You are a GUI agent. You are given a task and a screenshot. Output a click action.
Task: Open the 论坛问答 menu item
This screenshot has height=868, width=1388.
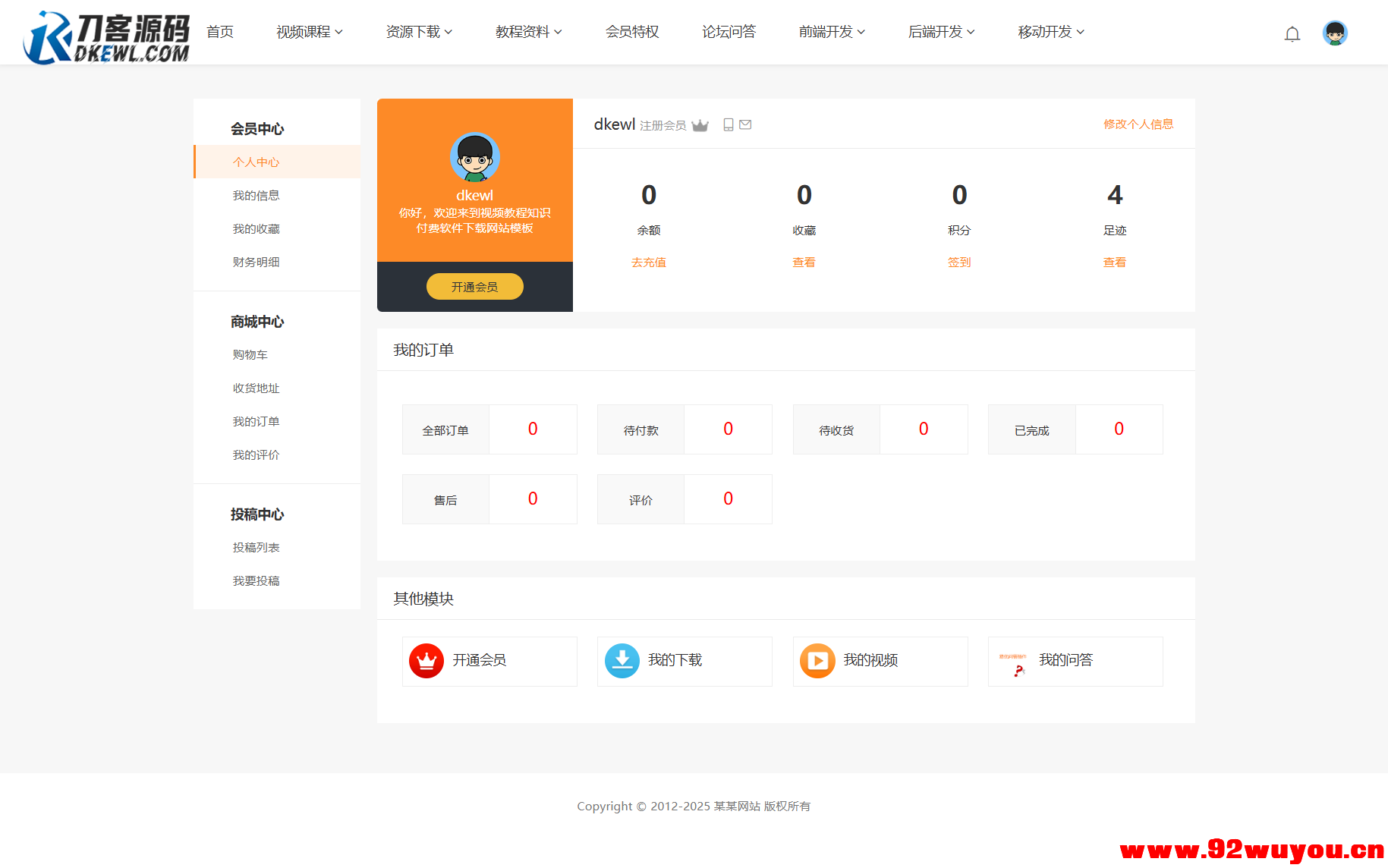coord(729,32)
